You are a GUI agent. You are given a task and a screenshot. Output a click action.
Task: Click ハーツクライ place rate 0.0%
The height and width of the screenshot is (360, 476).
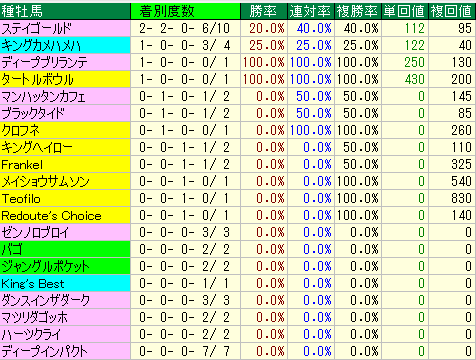tap(364, 334)
